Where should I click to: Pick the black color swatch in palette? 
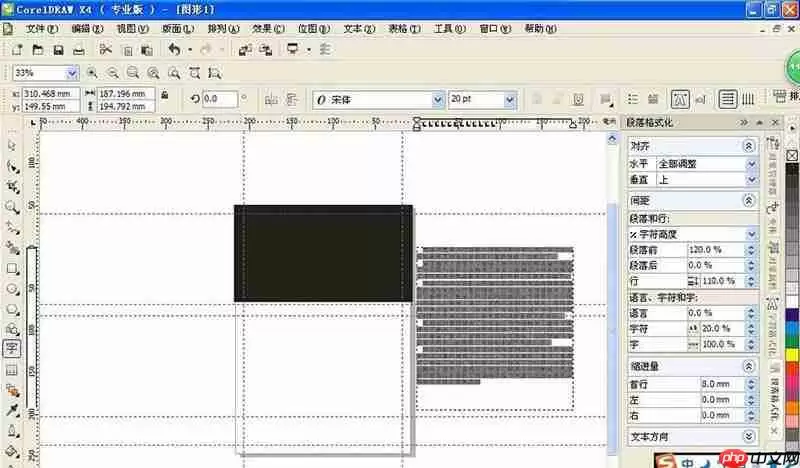pyautogui.click(x=792, y=170)
